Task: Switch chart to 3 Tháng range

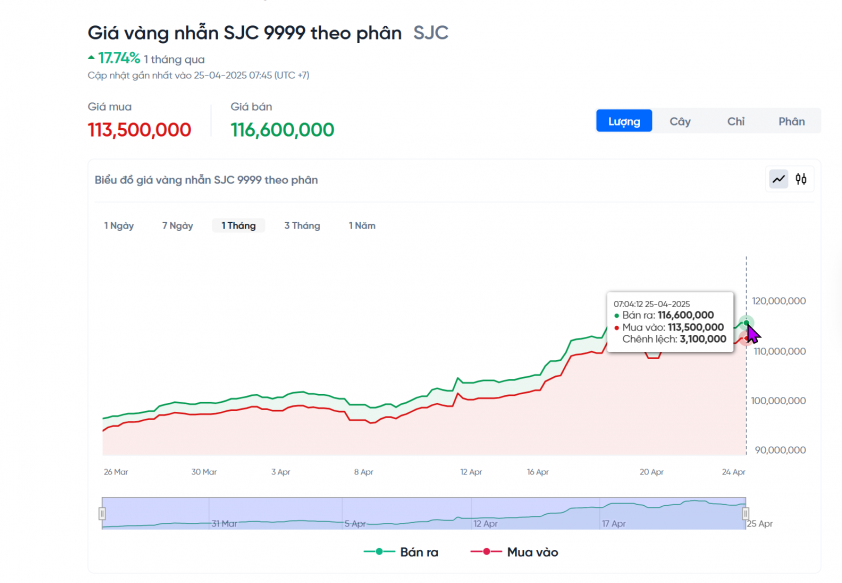Action: click(x=302, y=226)
